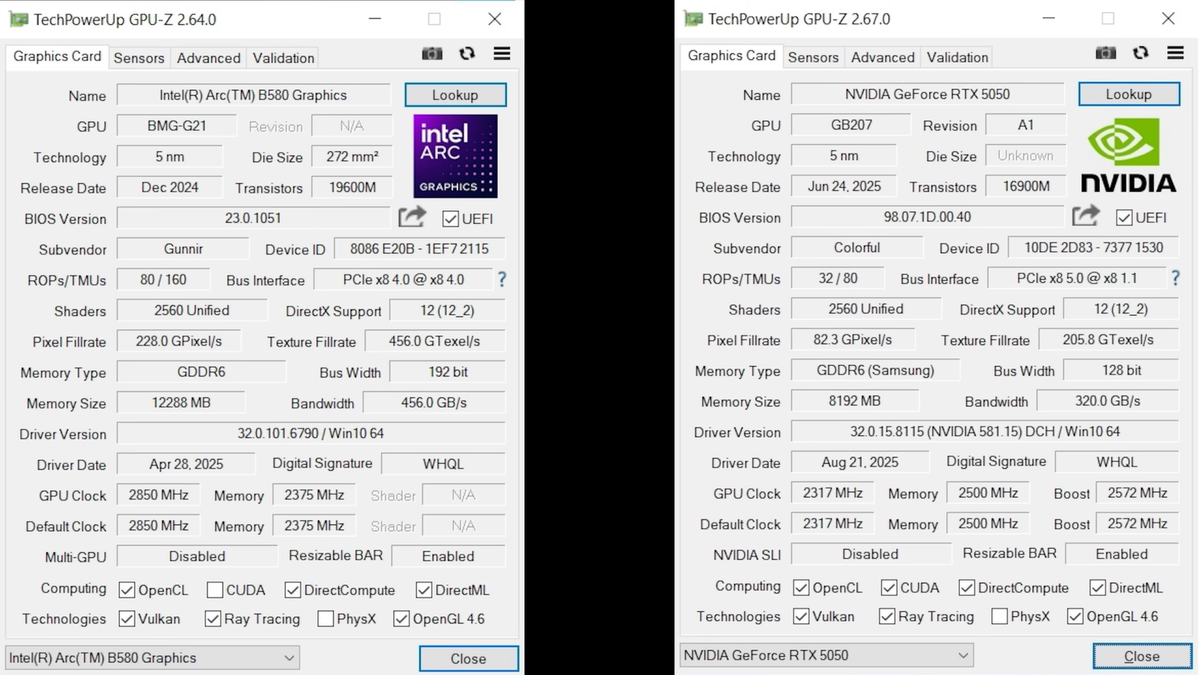Click the 456.0 GB/s bandwidth value
Image resolution: width=1200 pixels, height=675 pixels.
click(x=433, y=403)
